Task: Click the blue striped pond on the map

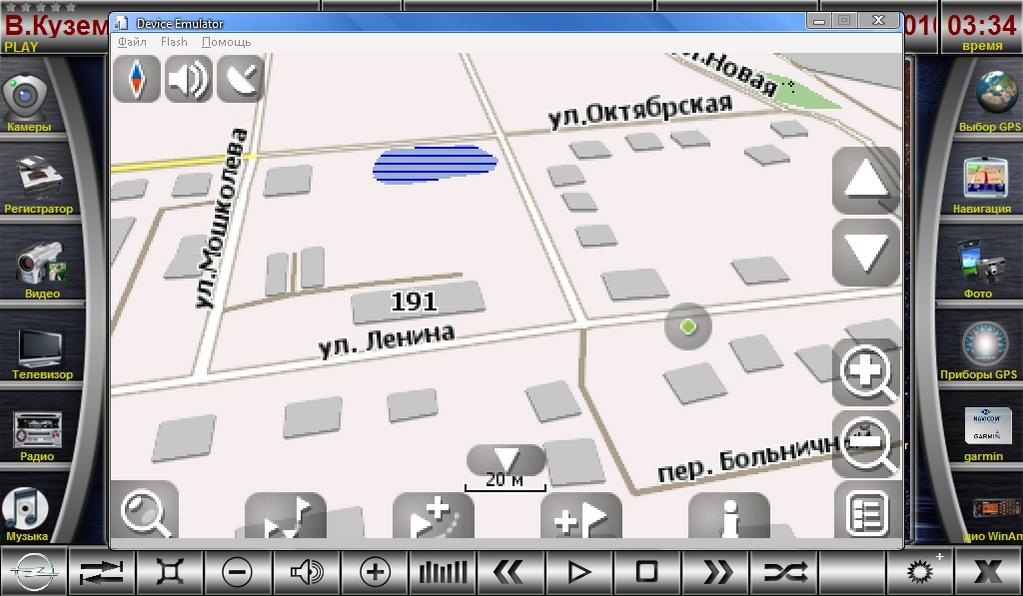Action: pos(435,164)
